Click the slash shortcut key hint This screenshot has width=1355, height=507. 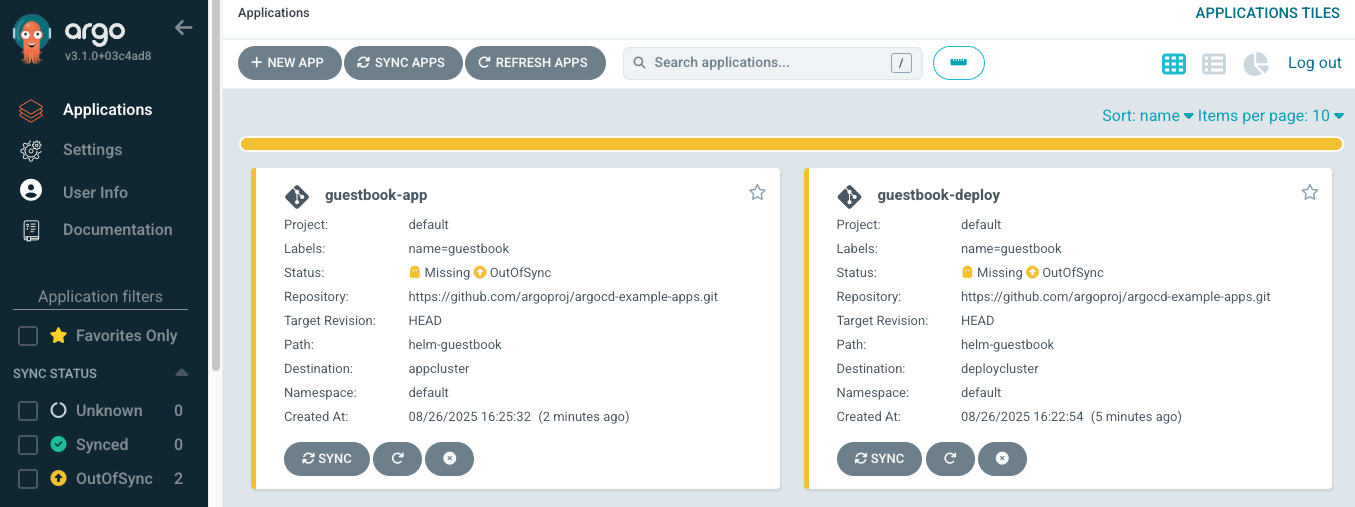coord(901,63)
